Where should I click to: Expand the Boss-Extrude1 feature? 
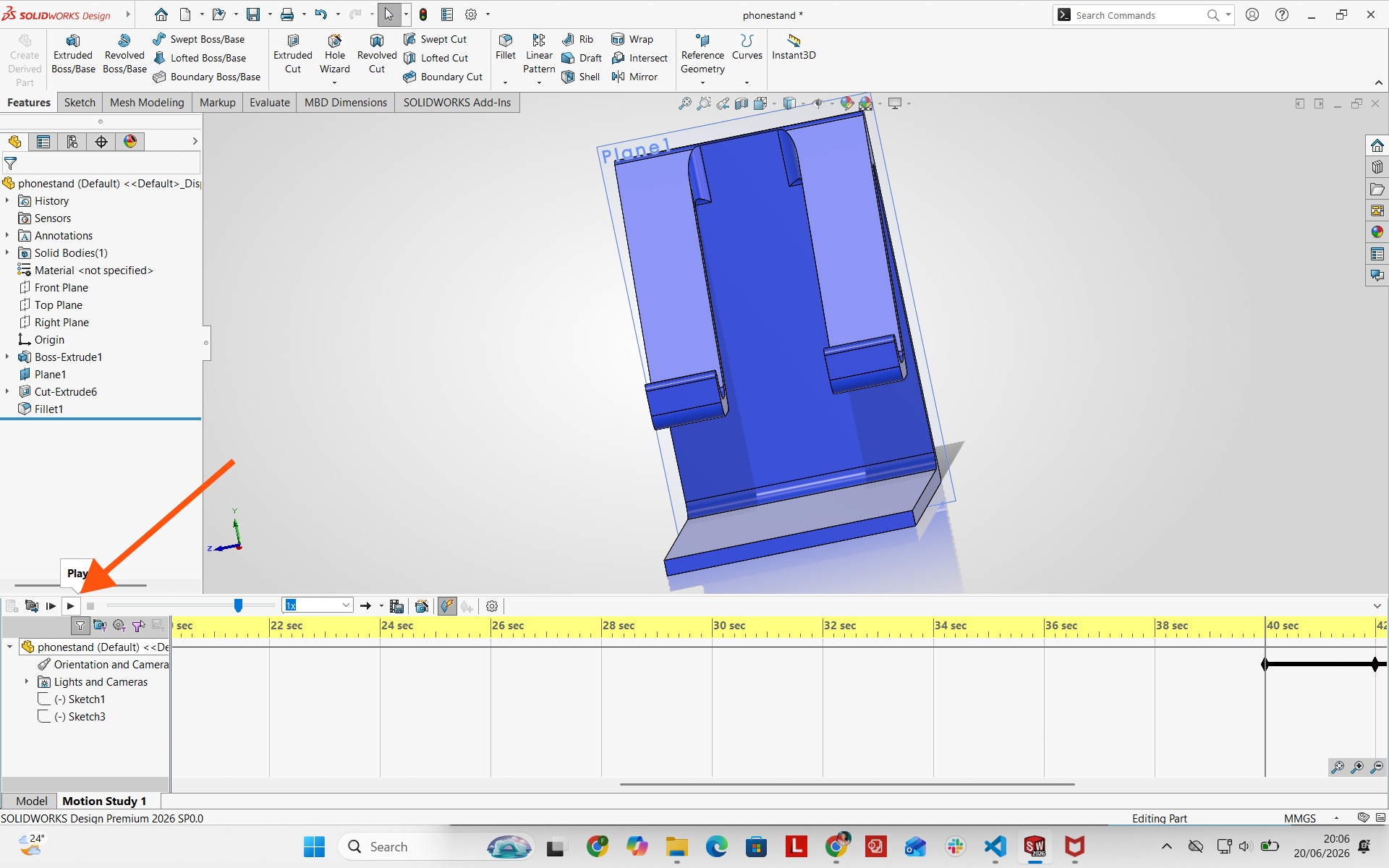coord(7,357)
